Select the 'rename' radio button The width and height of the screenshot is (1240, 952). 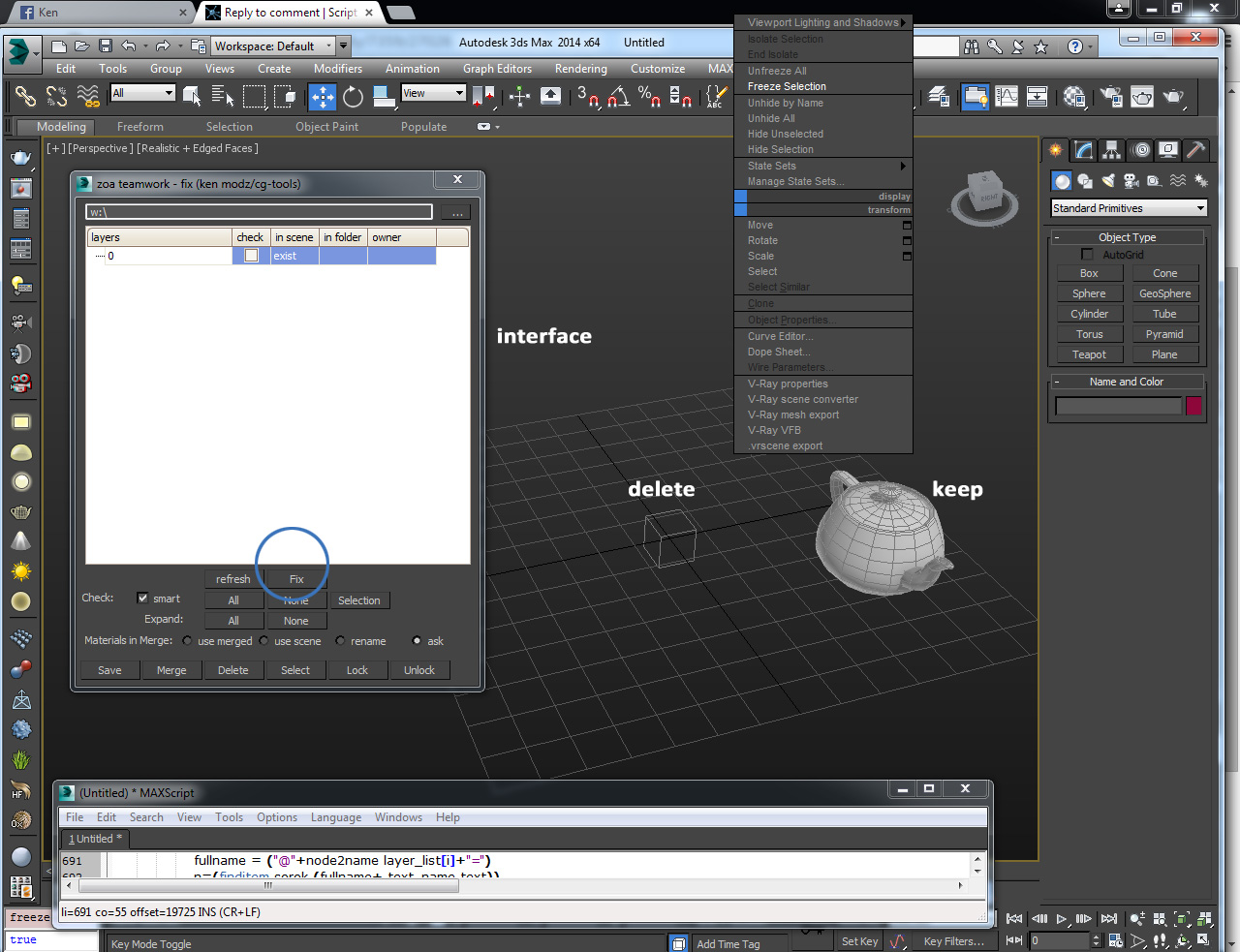point(340,641)
